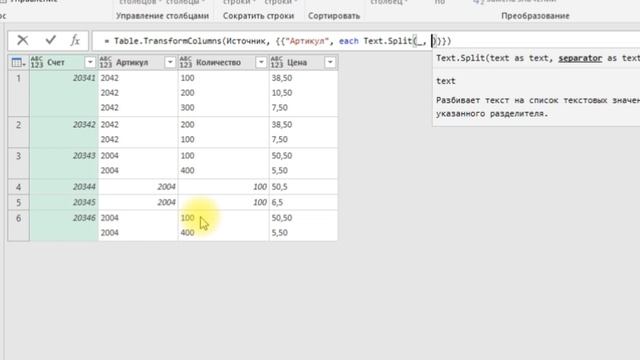Click the separator parameter in the Text.Split tooltip
Image resolution: width=640 pixels, height=360 pixels.
(580, 58)
